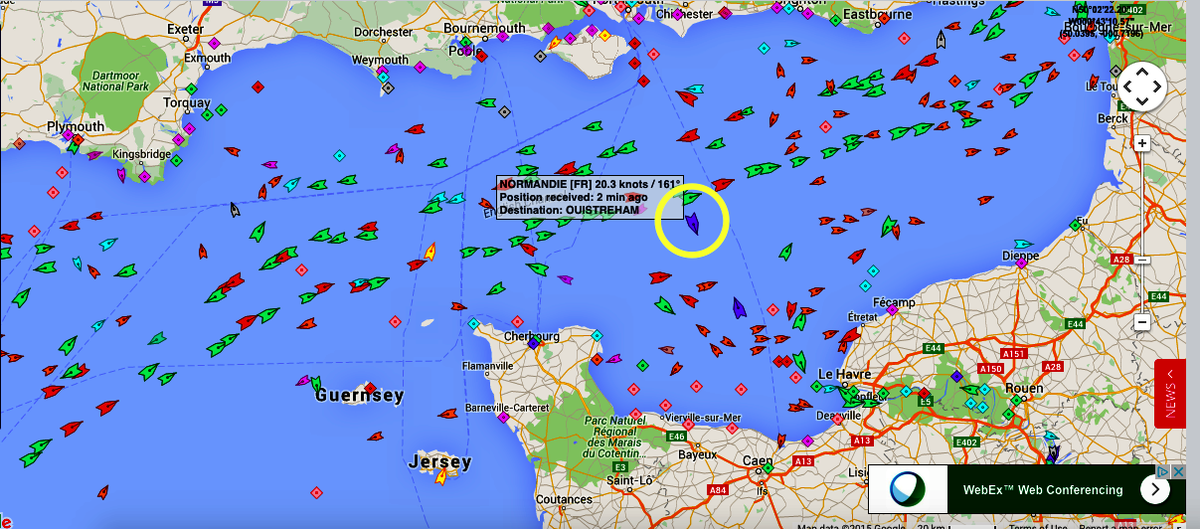Close the WebEx advertisement
The height and width of the screenshot is (529, 1200).
tap(1179, 471)
